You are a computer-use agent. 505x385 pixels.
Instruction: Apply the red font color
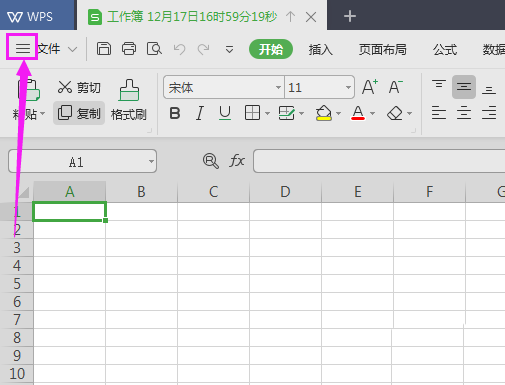tap(358, 113)
